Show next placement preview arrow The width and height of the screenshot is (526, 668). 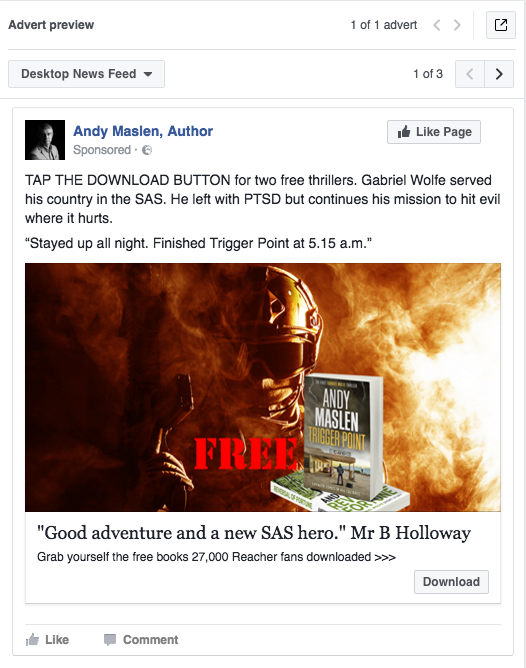click(x=499, y=74)
